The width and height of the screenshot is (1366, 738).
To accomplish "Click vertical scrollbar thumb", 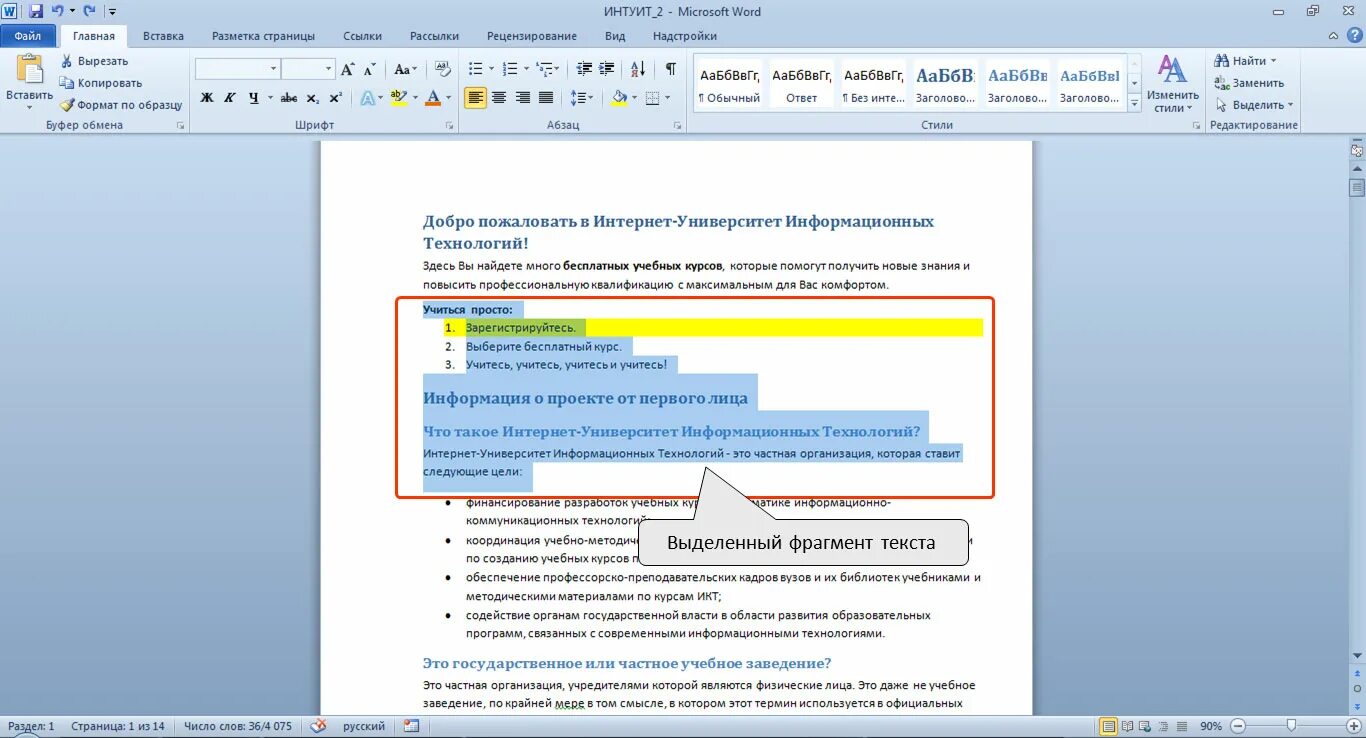I will [1357, 187].
